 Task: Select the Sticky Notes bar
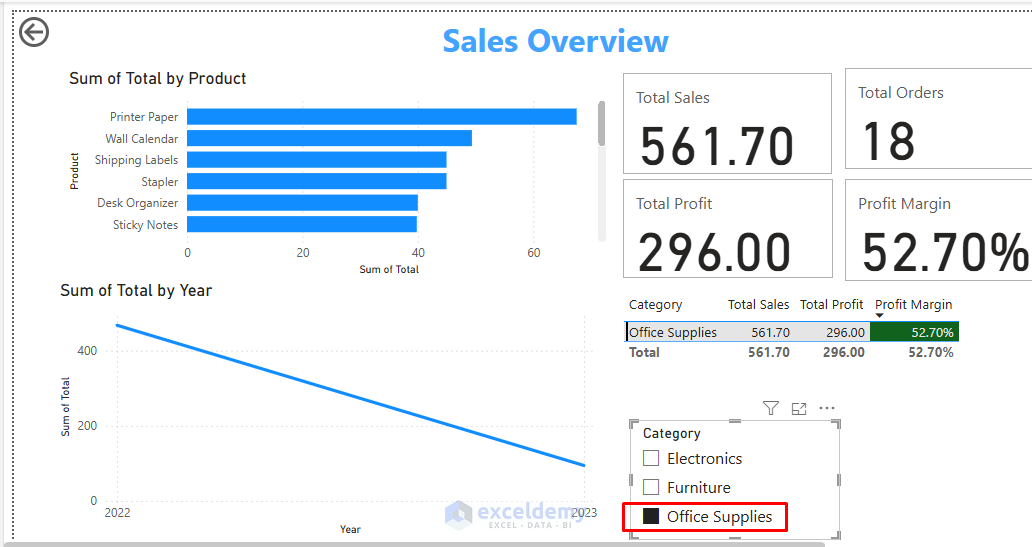302,225
